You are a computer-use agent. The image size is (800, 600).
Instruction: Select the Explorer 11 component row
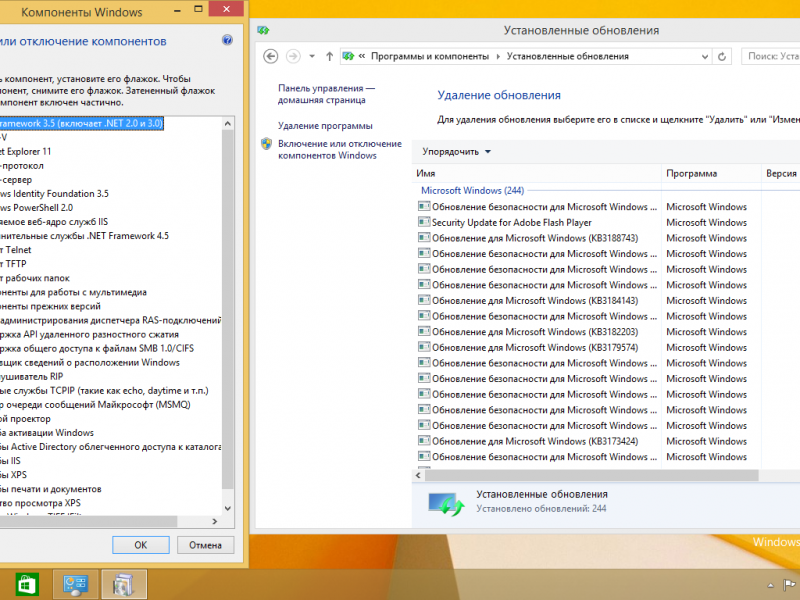(x=26, y=151)
